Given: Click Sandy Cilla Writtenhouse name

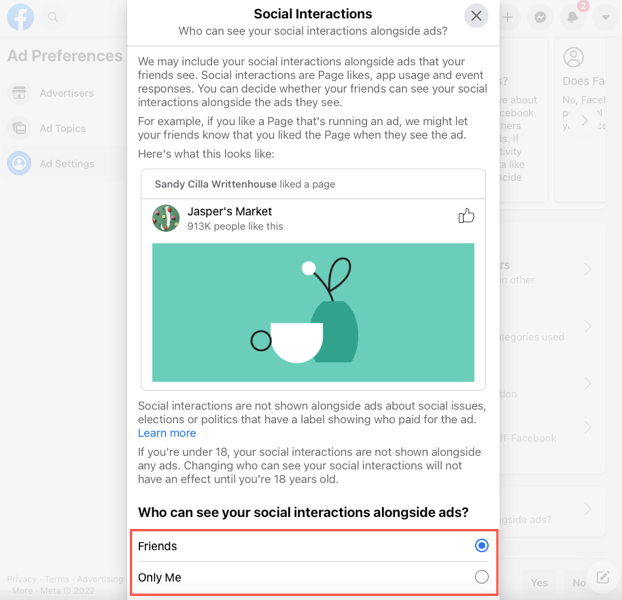Looking at the screenshot, I should click(215, 184).
